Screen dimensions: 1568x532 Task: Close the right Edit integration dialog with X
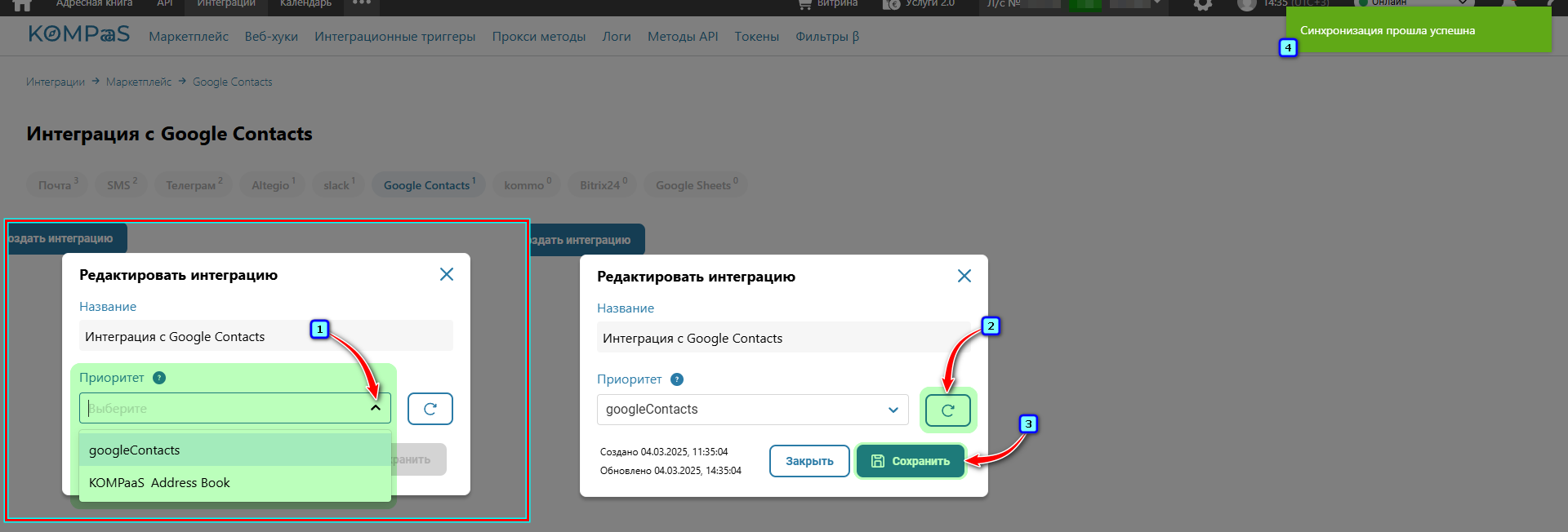[x=964, y=276]
